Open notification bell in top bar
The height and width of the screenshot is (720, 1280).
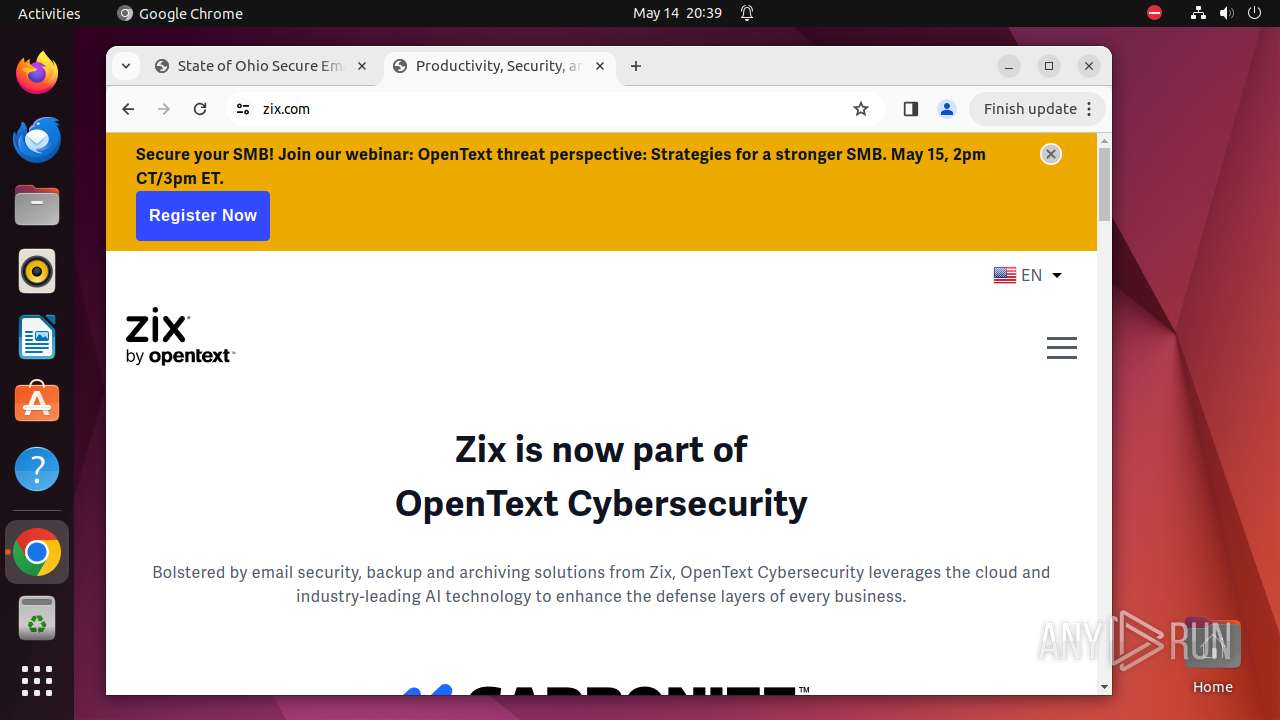point(747,13)
